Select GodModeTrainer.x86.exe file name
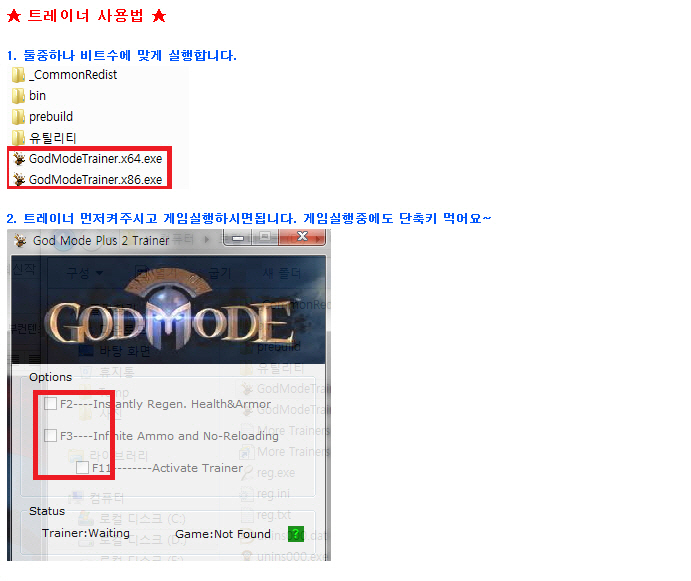Viewport: 691px width, 581px height. tap(96, 180)
